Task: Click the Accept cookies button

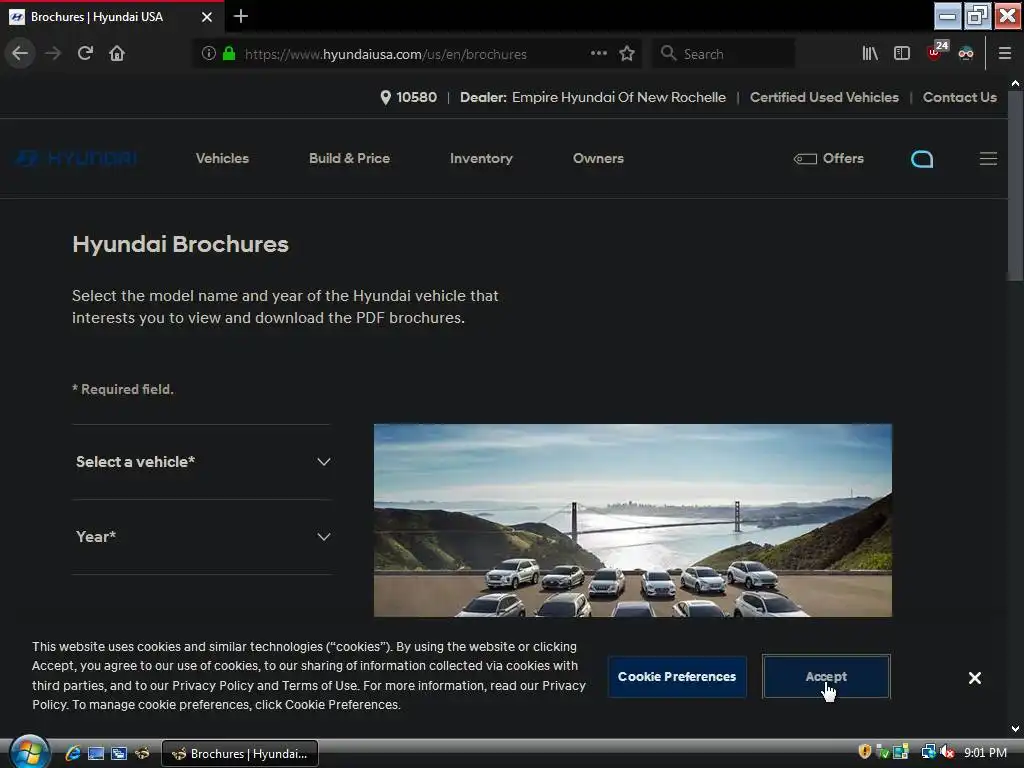Action: [826, 677]
